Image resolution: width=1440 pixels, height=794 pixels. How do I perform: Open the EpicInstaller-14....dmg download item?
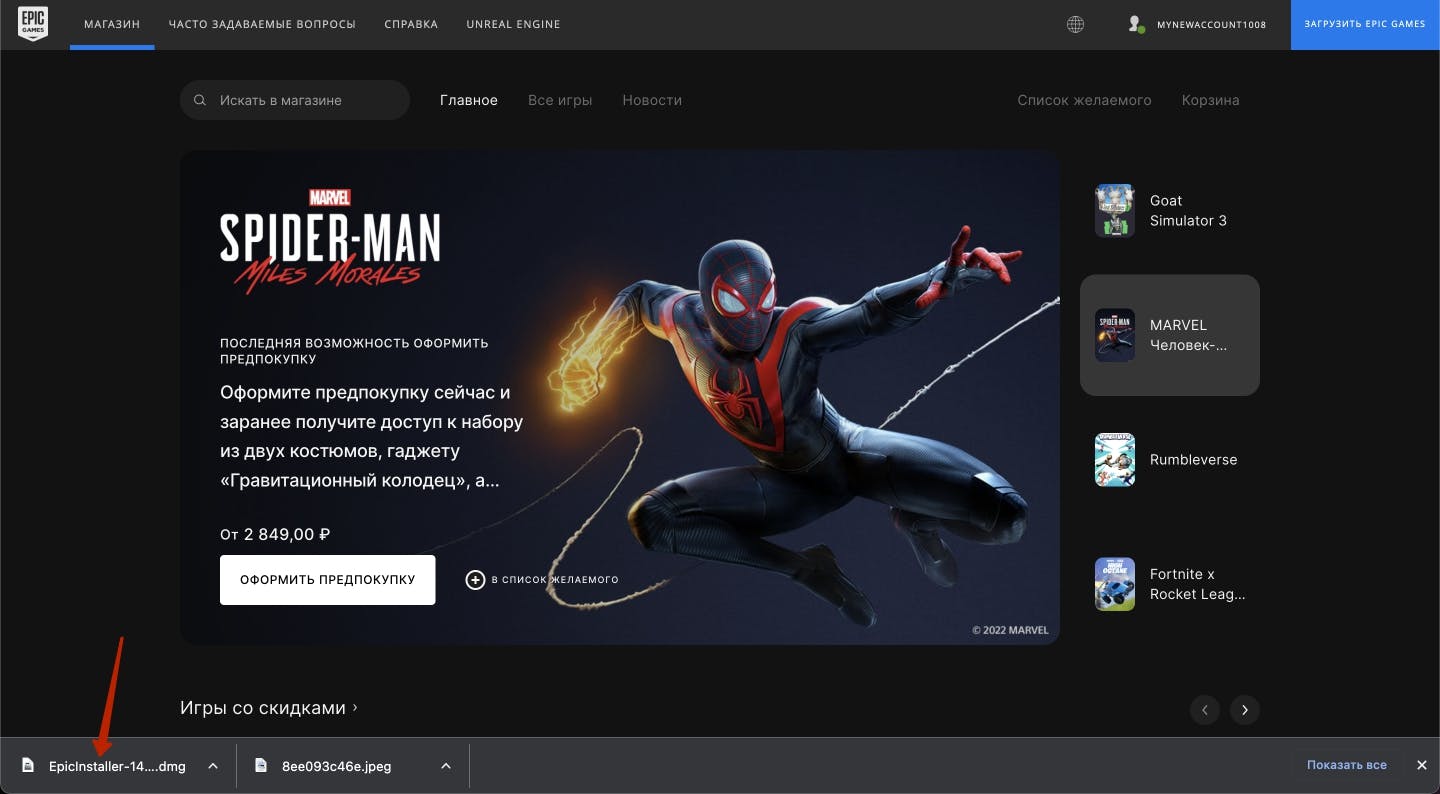pyautogui.click(x=118, y=766)
